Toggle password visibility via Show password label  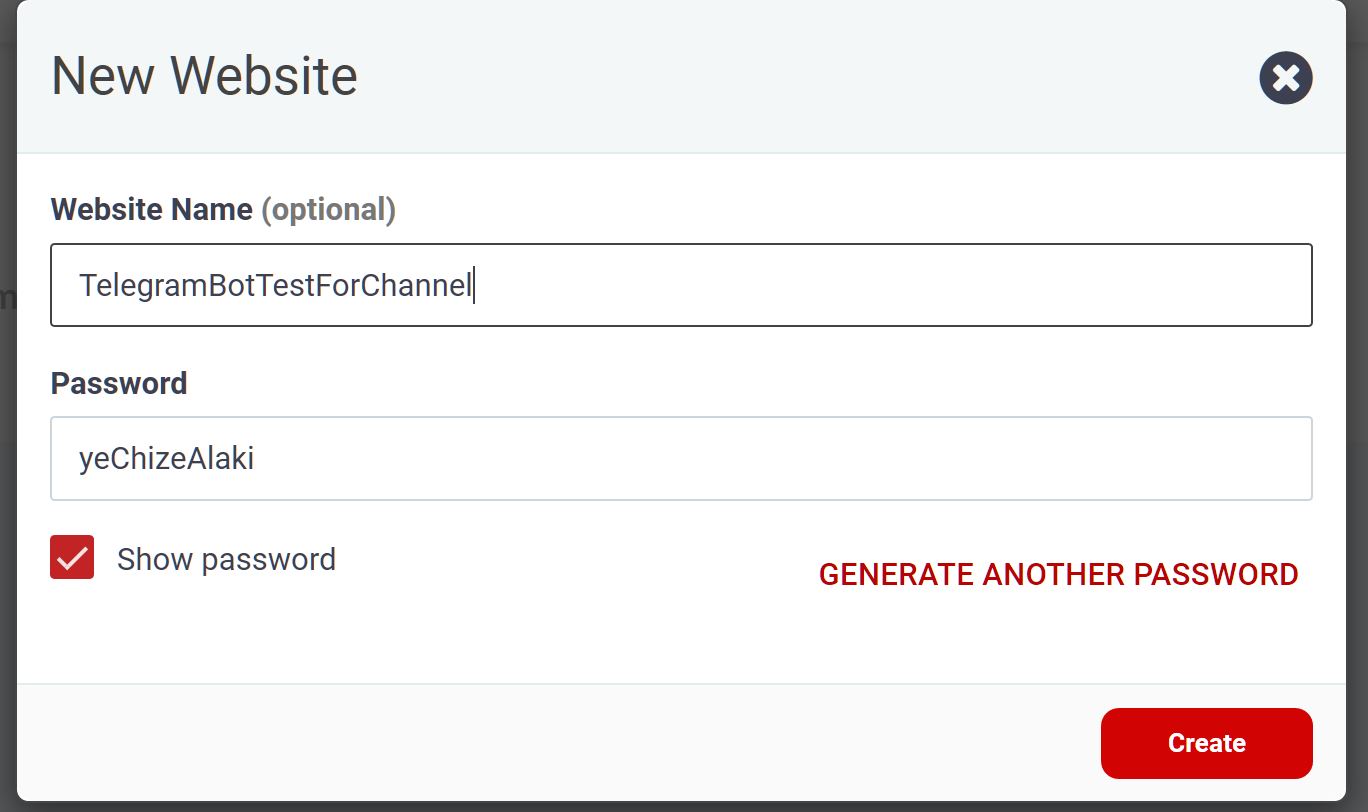pyautogui.click(x=226, y=559)
